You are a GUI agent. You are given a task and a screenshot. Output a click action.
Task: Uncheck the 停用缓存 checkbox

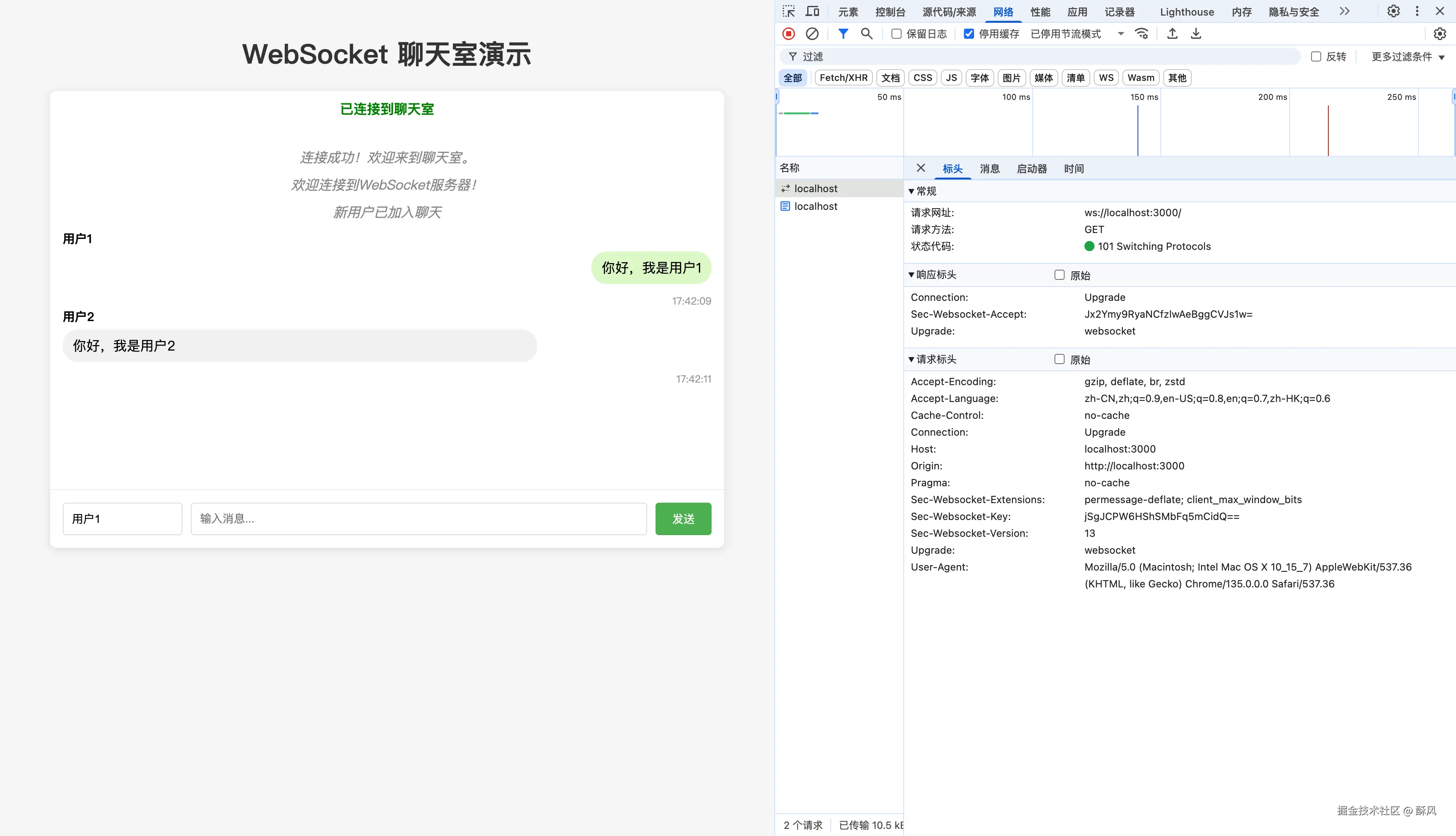click(969, 34)
